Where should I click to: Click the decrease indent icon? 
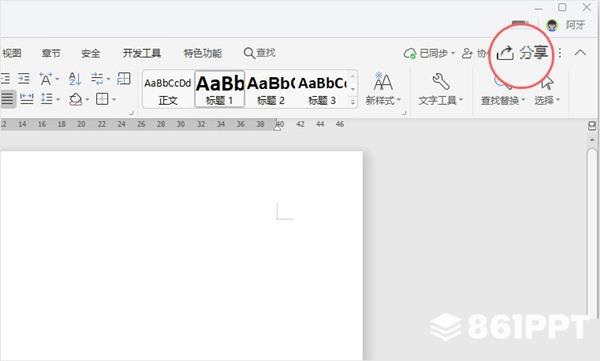click(6, 78)
